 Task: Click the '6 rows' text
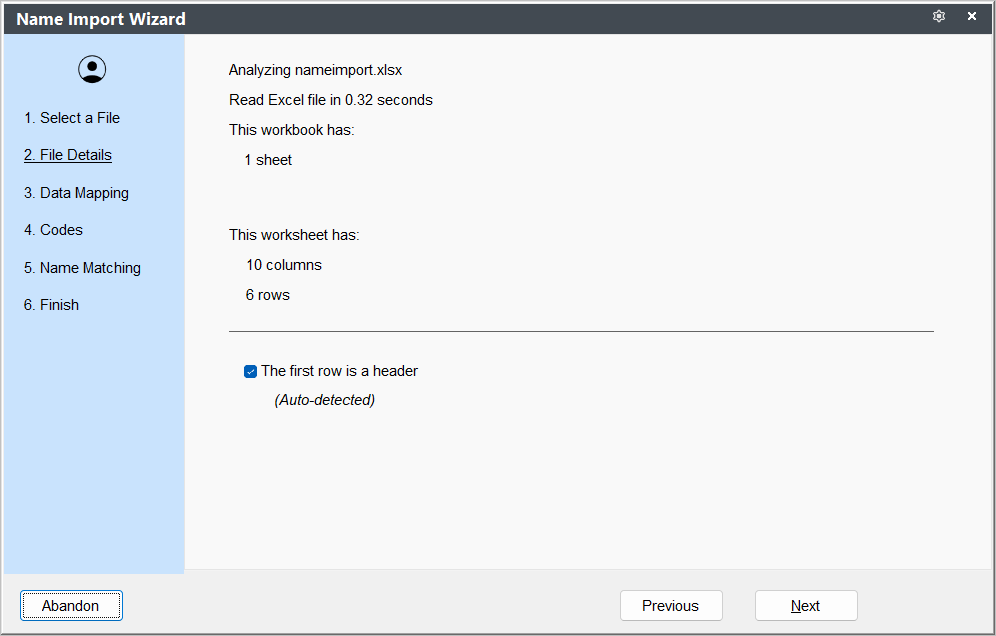point(267,295)
